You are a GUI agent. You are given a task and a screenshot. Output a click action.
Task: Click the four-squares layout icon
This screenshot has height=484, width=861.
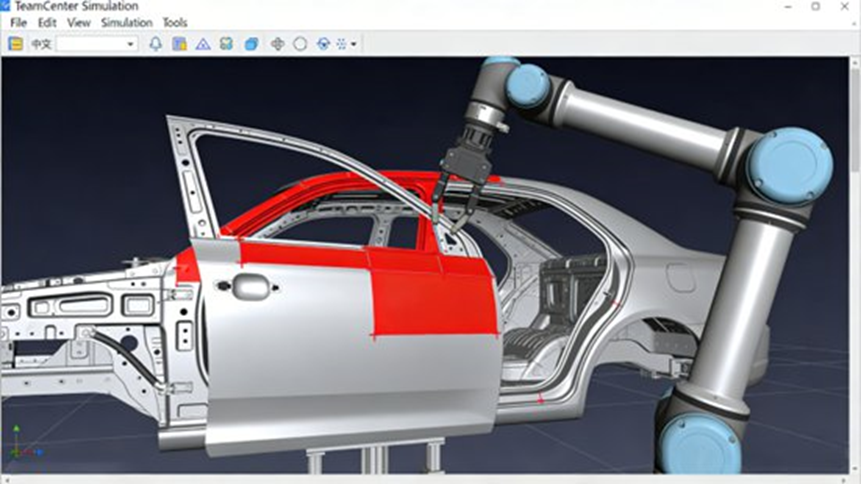coord(227,44)
